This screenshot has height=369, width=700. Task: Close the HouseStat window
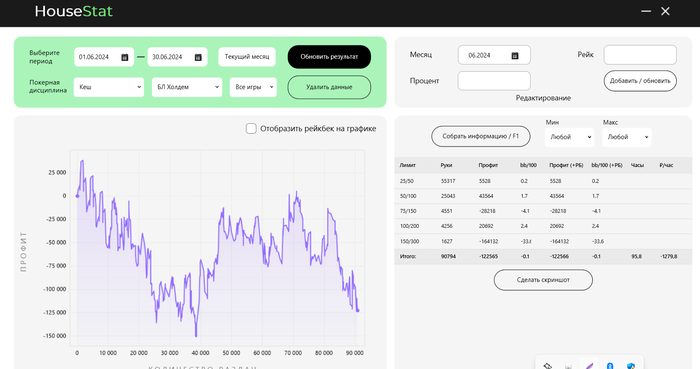click(665, 11)
